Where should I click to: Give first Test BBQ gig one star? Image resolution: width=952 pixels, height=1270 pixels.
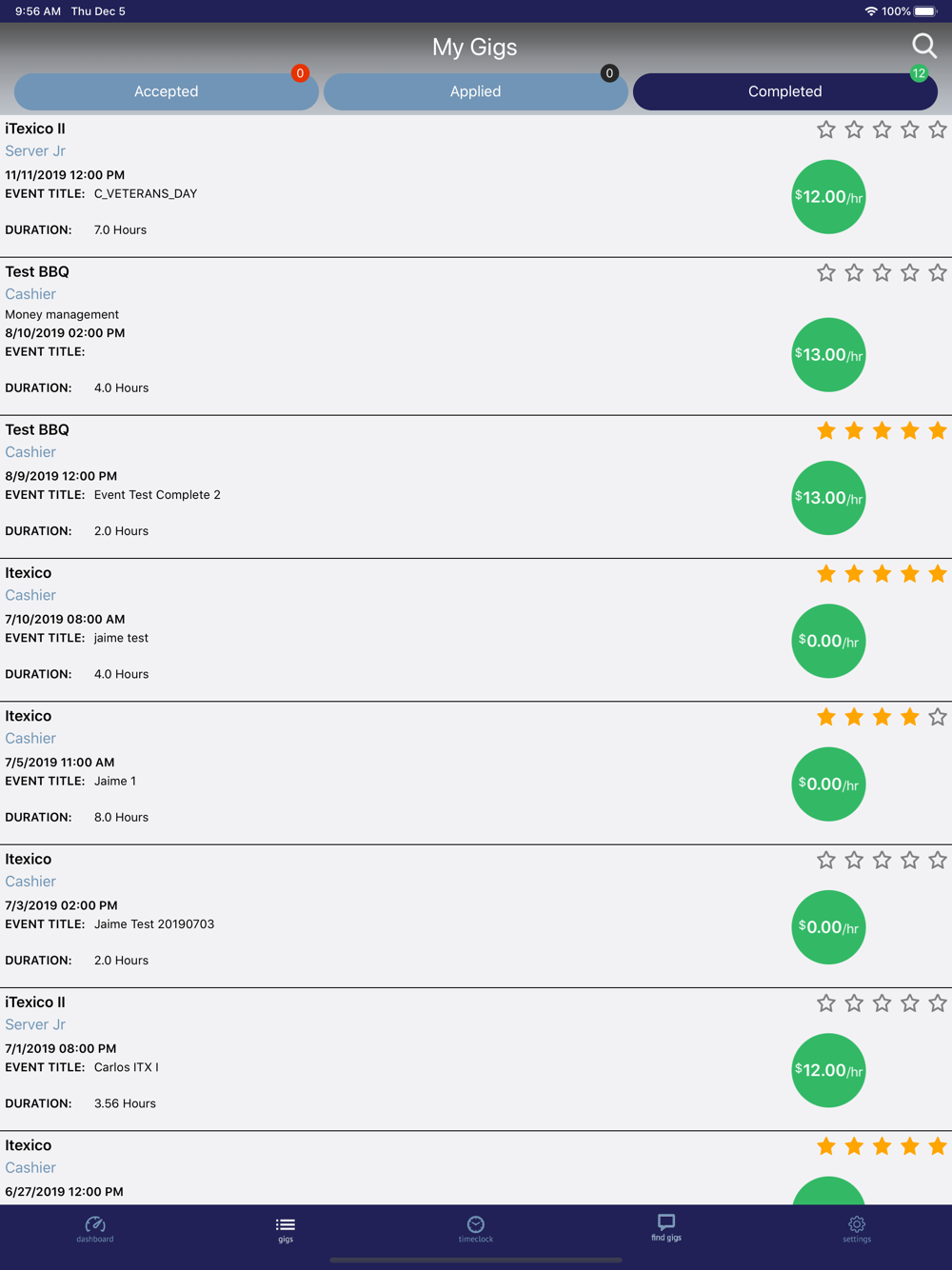pos(826,273)
